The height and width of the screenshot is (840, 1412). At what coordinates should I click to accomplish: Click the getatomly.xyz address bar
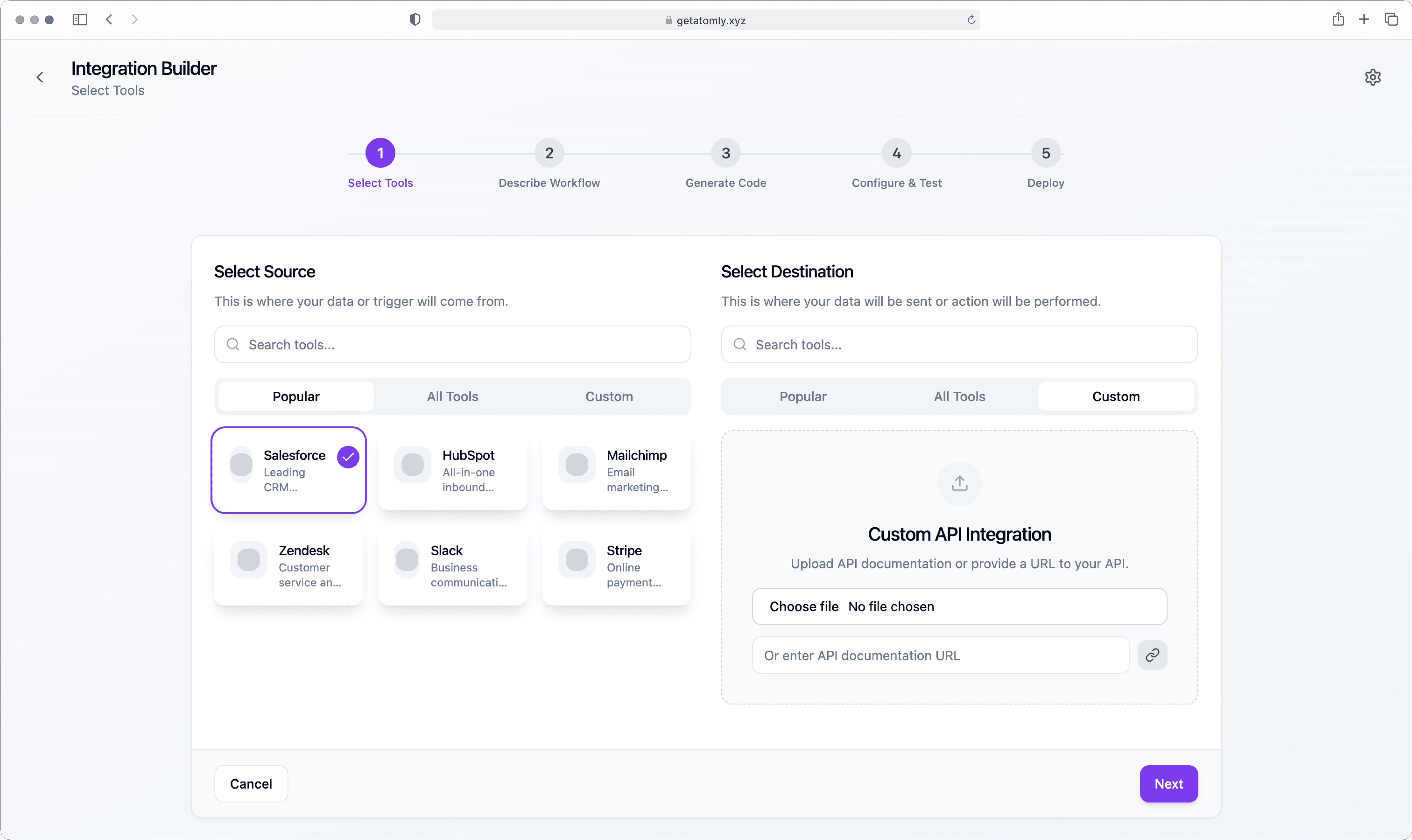click(706, 20)
